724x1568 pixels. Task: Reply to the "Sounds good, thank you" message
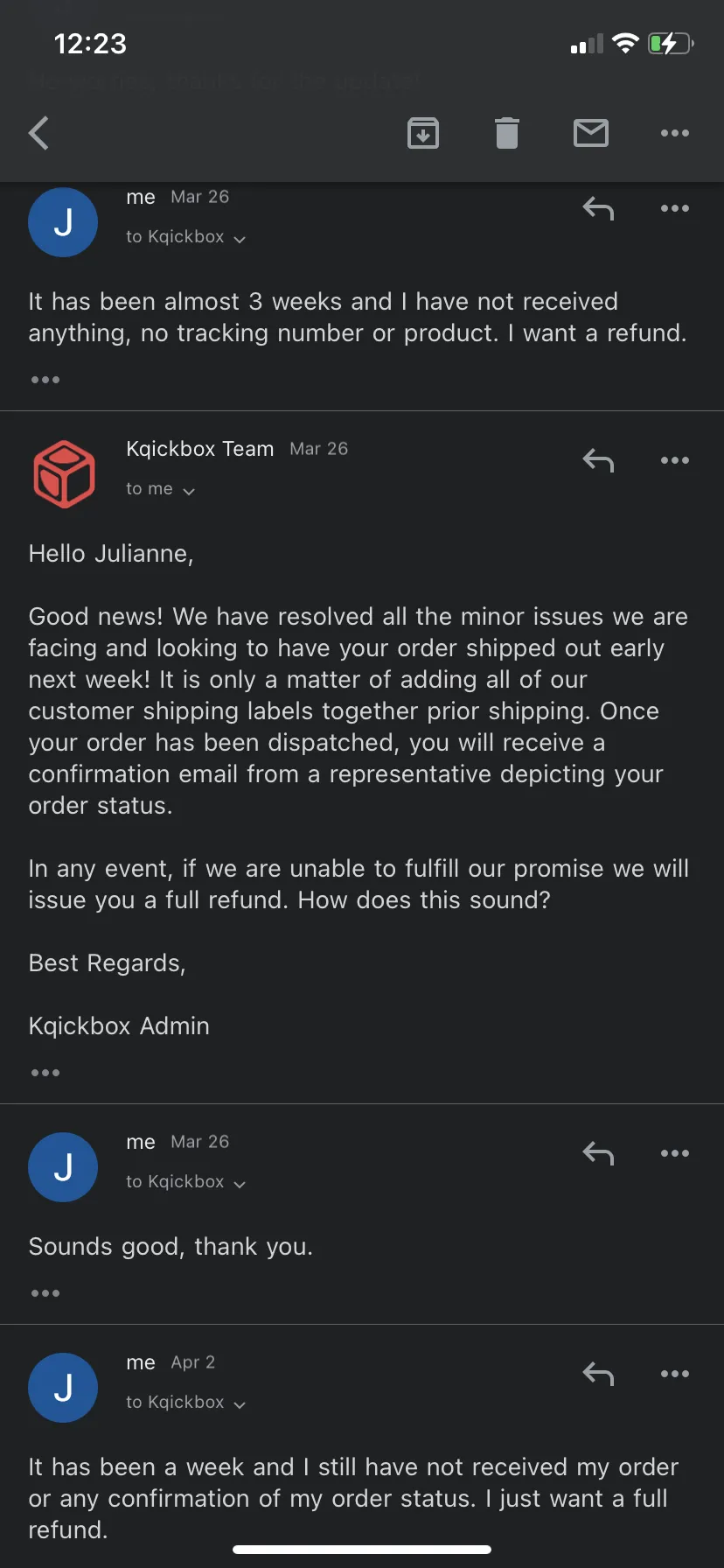pyautogui.click(x=599, y=1153)
